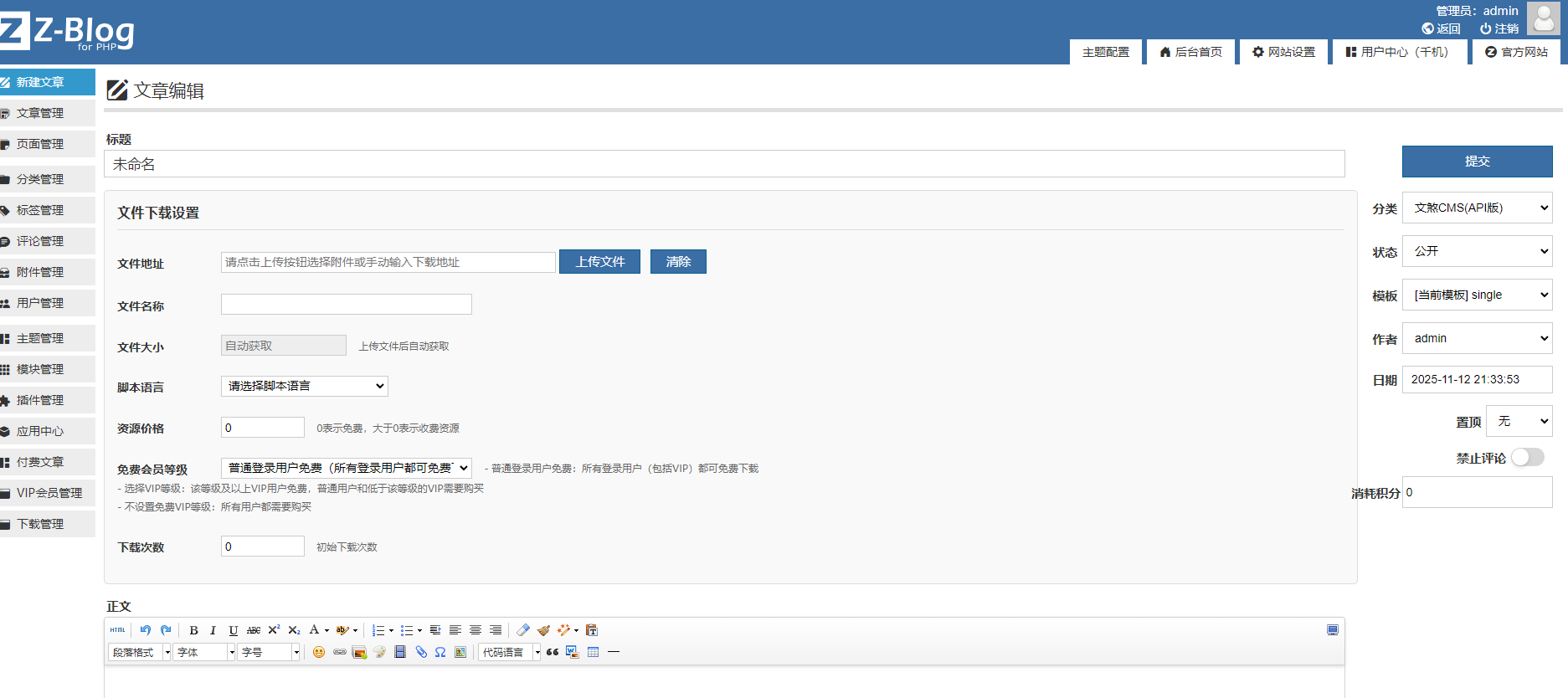The width and height of the screenshot is (1568, 698).
Task: Toggle the fullscreen editor icon
Action: [1333, 630]
